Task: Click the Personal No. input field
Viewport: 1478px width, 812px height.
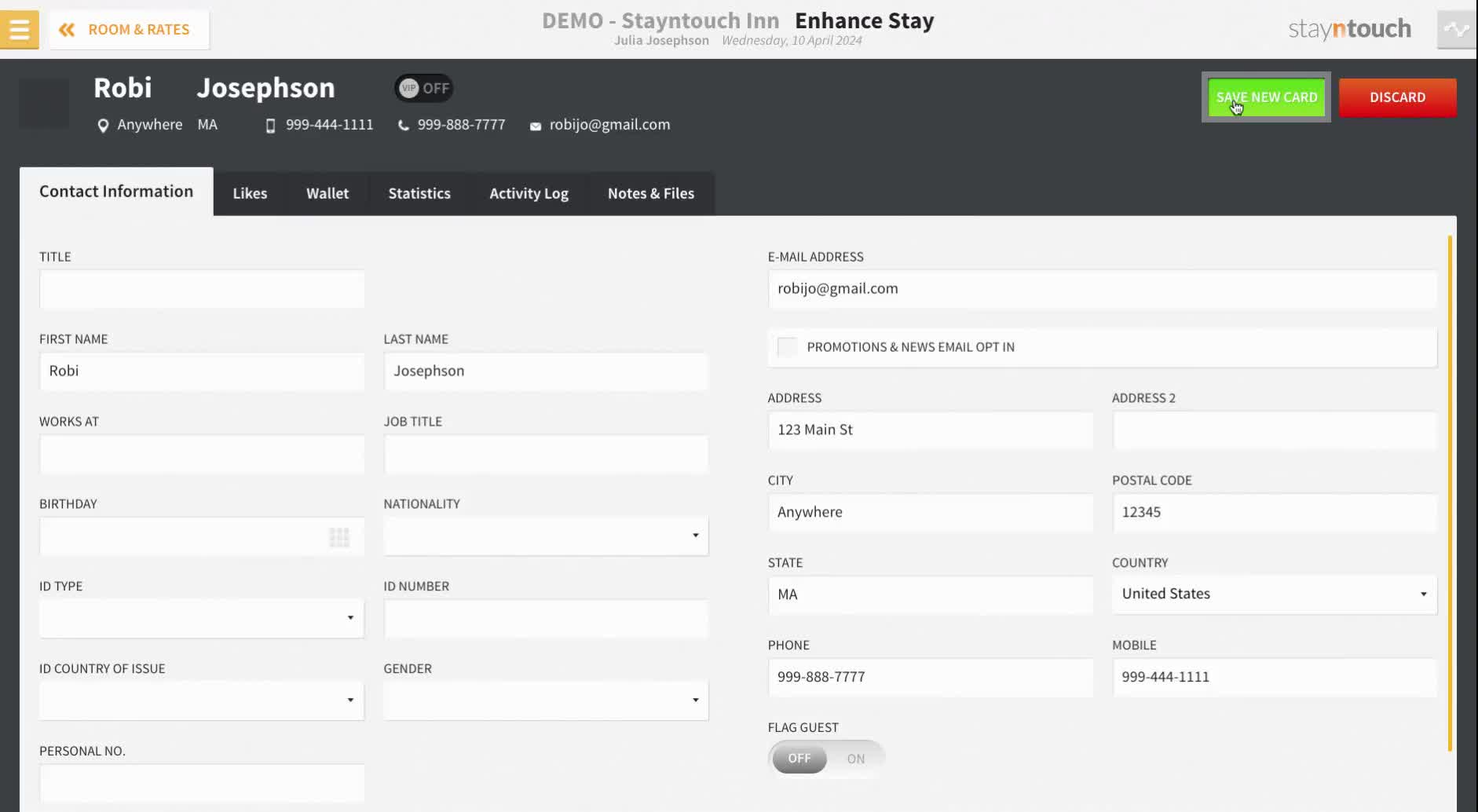Action: click(202, 784)
